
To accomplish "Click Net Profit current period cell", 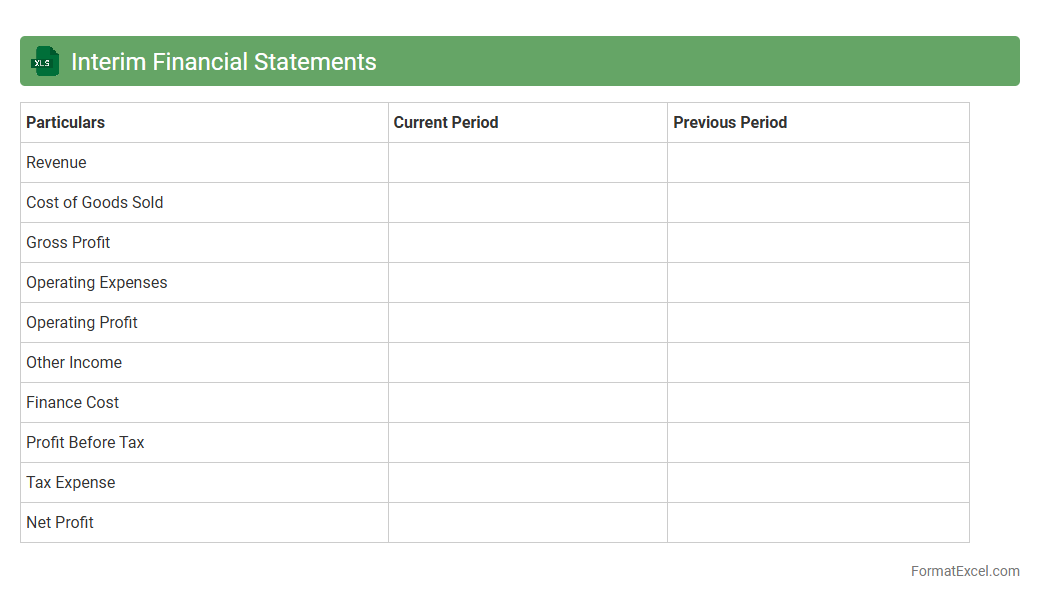I will tap(527, 523).
